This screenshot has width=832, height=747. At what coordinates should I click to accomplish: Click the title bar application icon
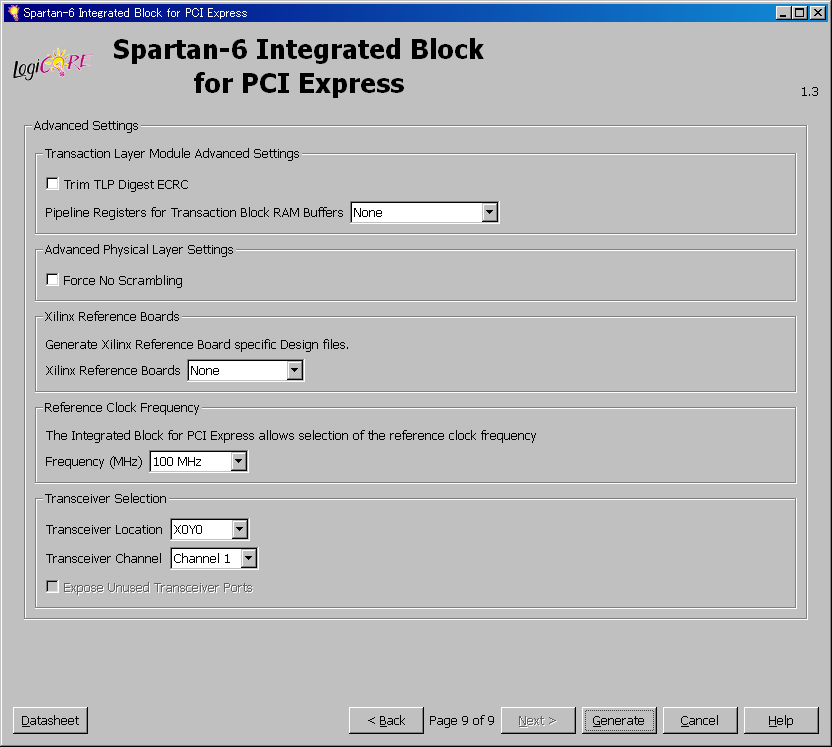(13, 12)
